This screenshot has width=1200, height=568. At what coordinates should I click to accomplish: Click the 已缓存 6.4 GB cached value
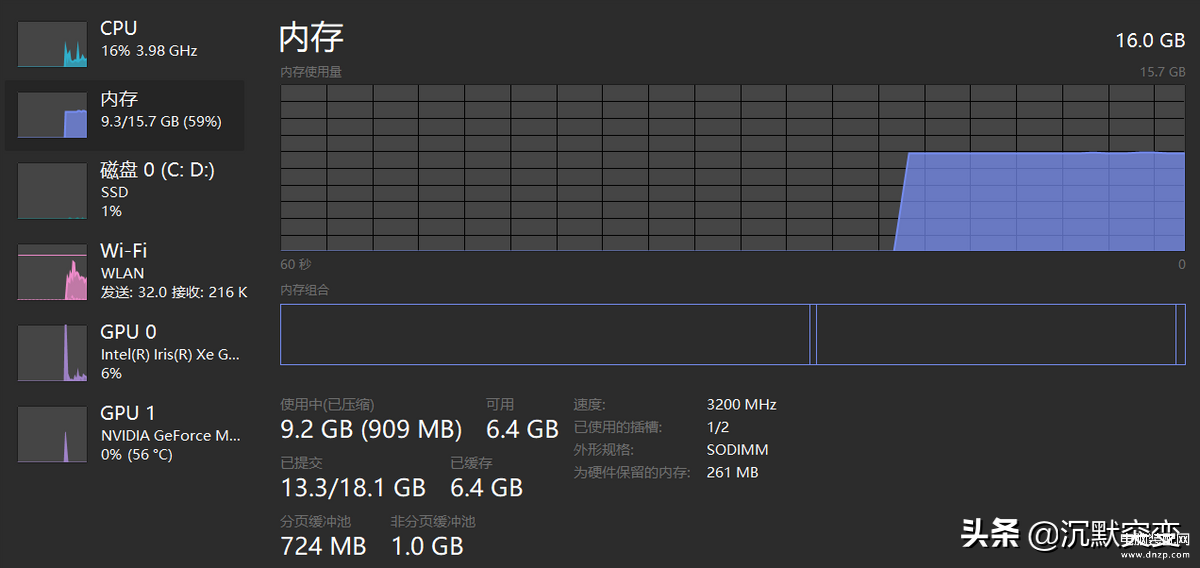pos(487,488)
